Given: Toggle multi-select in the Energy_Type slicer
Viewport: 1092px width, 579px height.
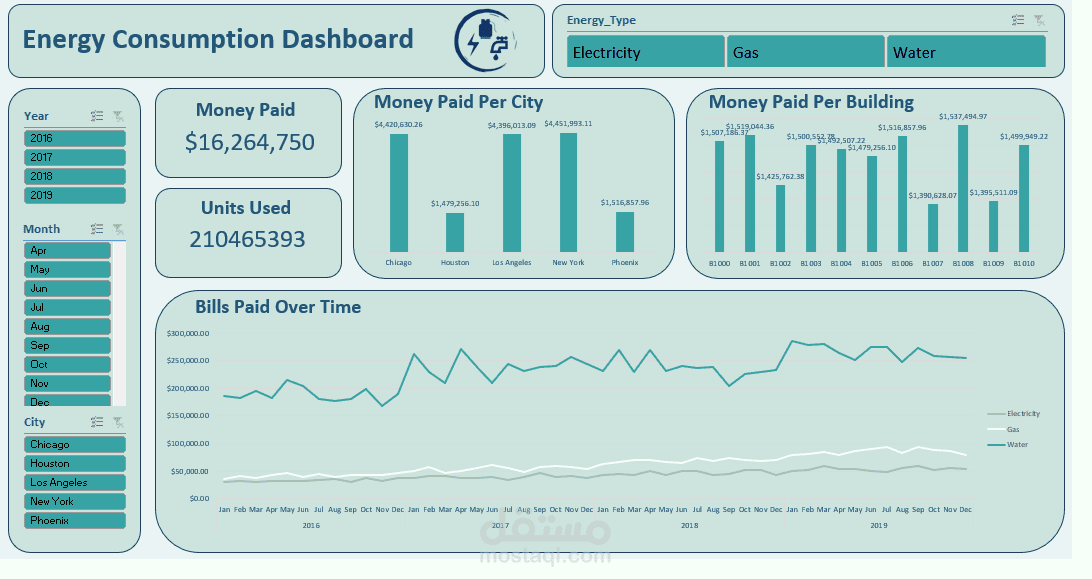Looking at the screenshot, I should [1018, 20].
